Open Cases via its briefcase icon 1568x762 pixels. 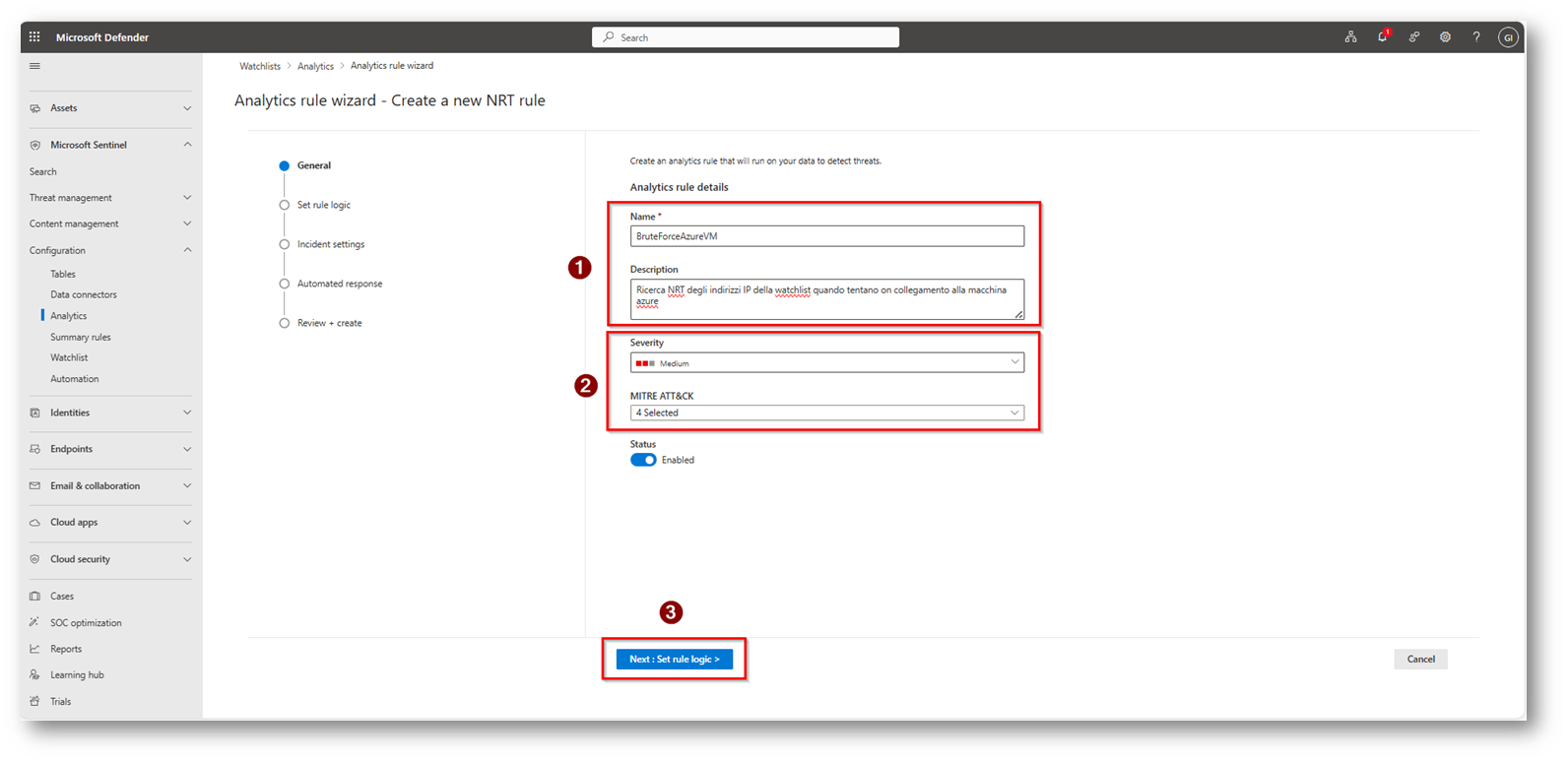coord(35,597)
